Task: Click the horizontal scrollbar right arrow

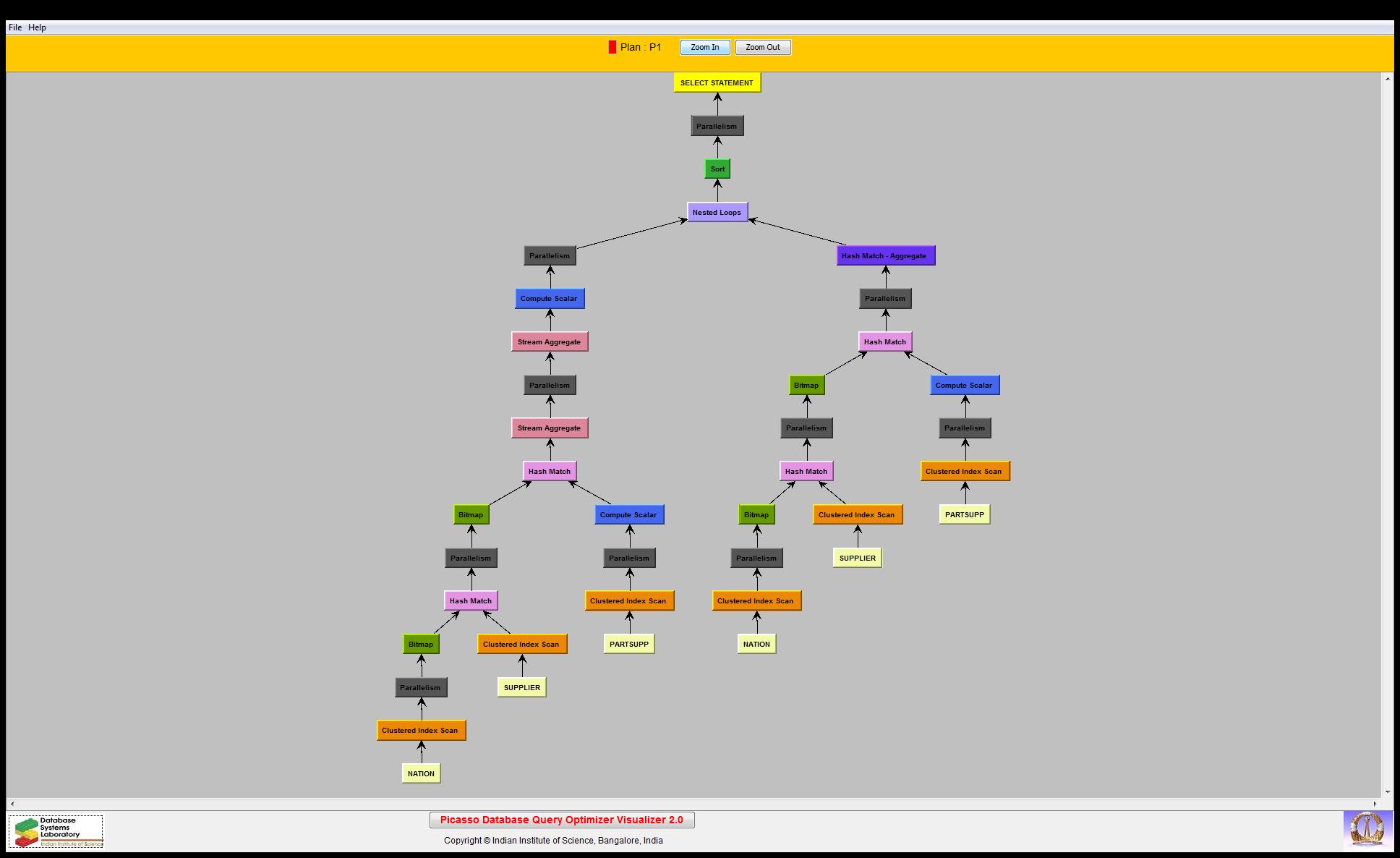Action: (1375, 804)
